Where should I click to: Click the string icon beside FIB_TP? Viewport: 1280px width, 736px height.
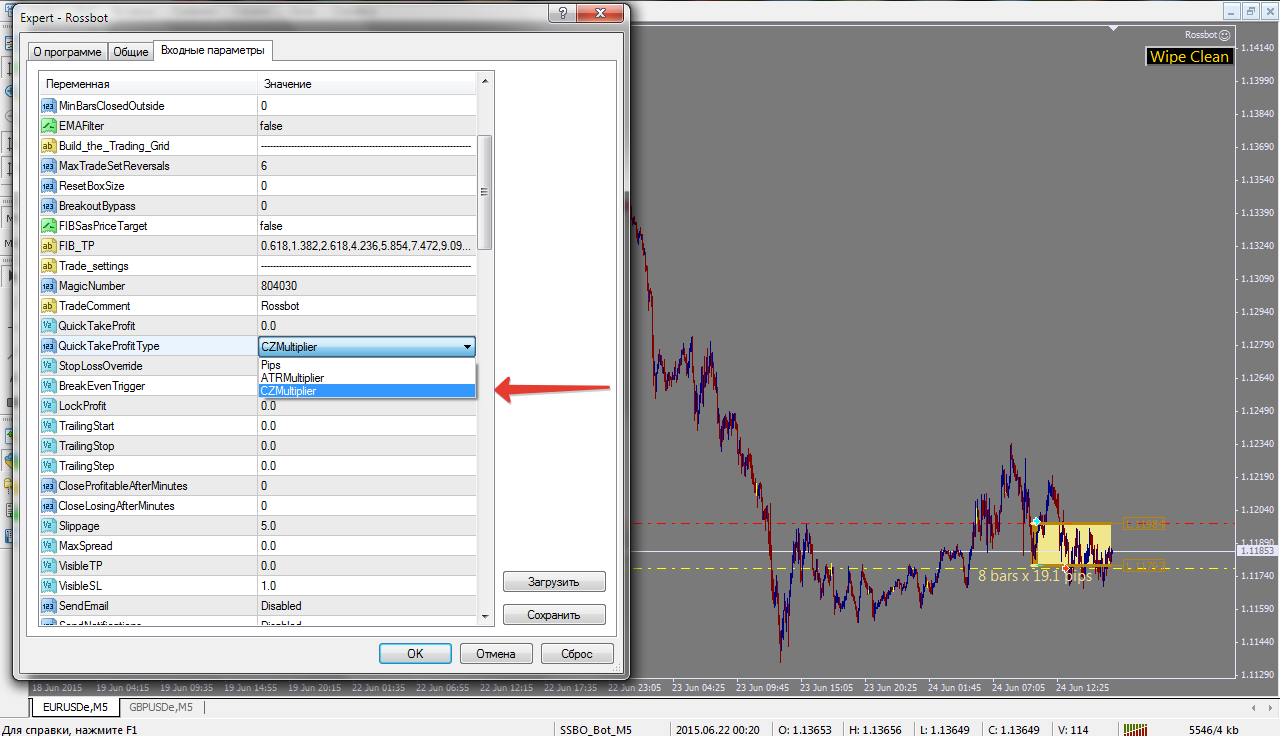pos(48,246)
